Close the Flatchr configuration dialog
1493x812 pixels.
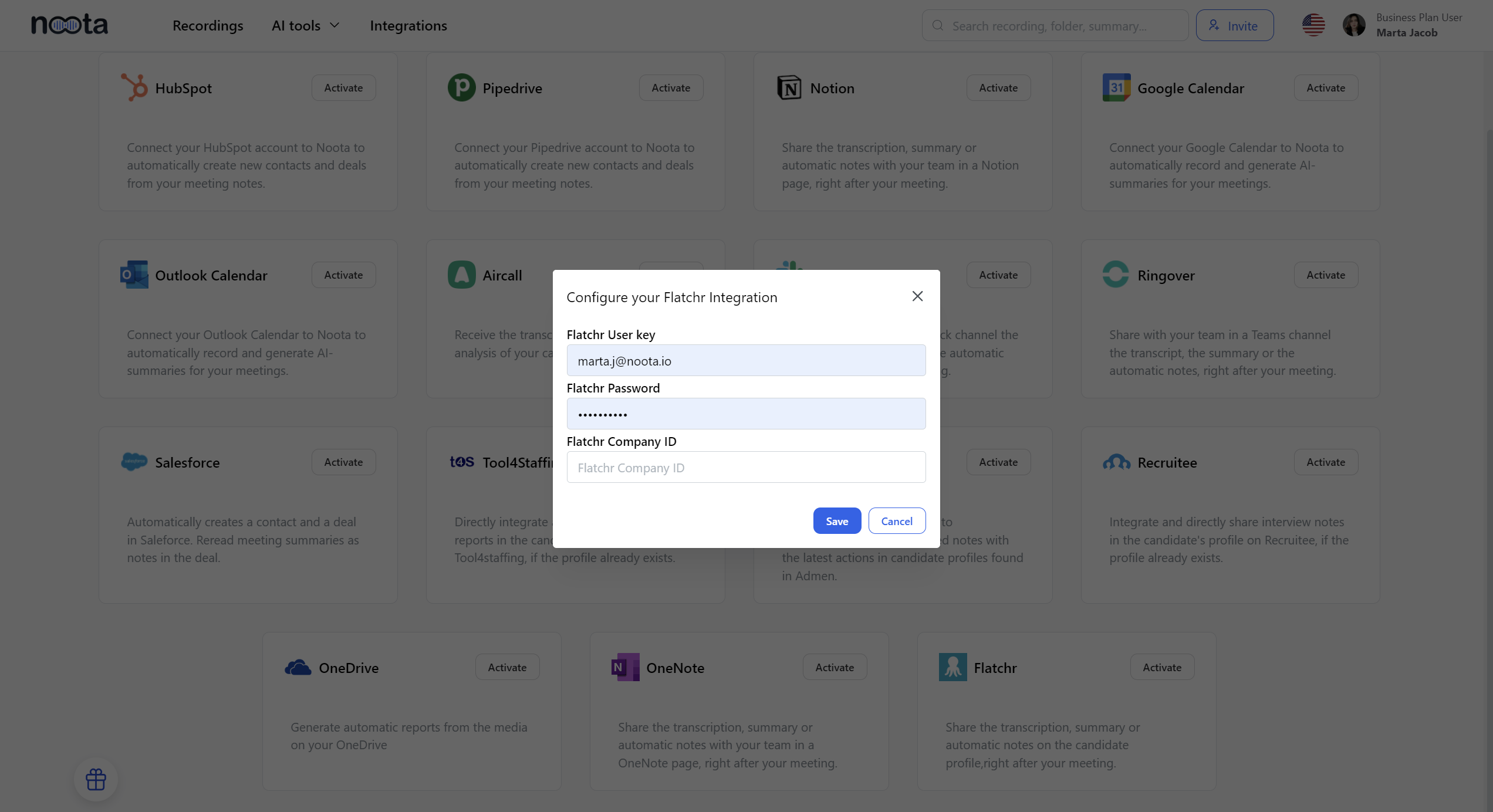point(917,296)
